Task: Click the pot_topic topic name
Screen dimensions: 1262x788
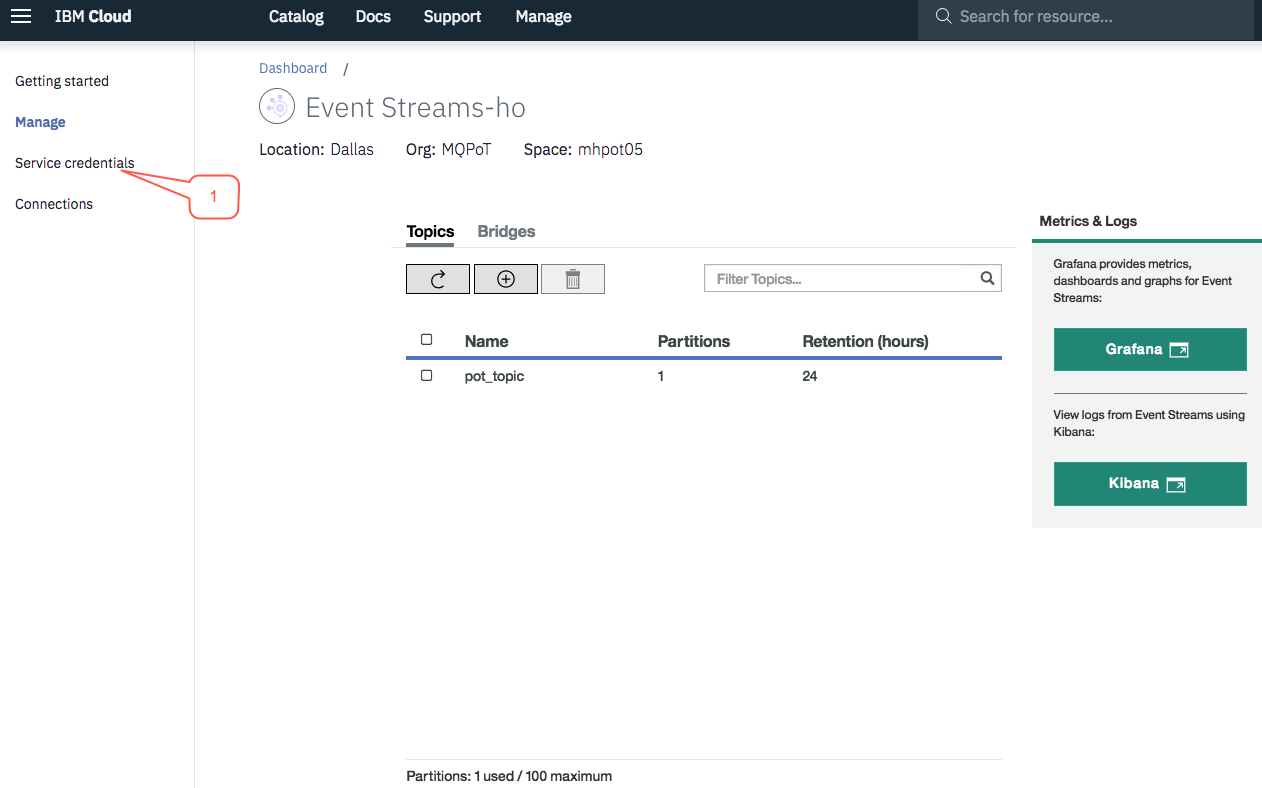Action: point(494,376)
